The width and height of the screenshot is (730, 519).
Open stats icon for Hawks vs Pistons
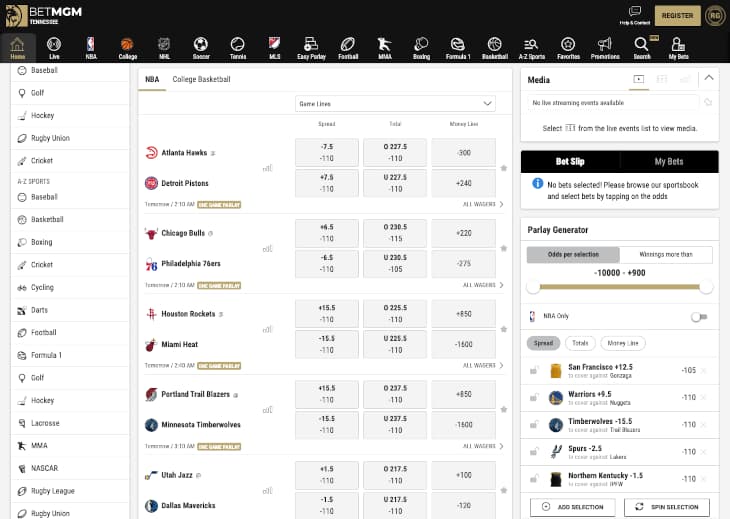click(x=267, y=168)
